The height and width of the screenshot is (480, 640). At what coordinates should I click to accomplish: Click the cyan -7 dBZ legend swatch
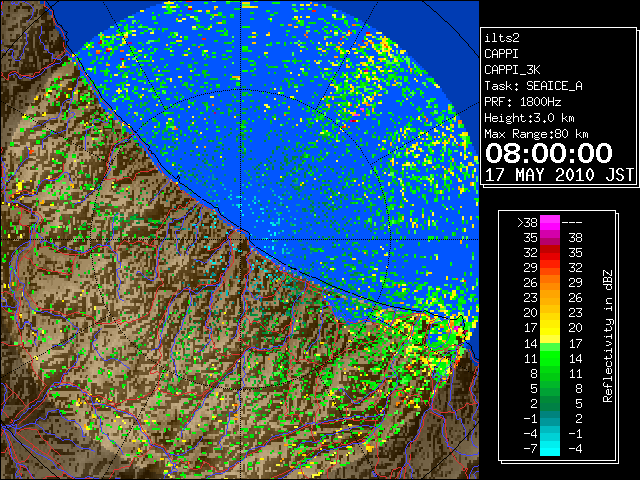[550, 448]
